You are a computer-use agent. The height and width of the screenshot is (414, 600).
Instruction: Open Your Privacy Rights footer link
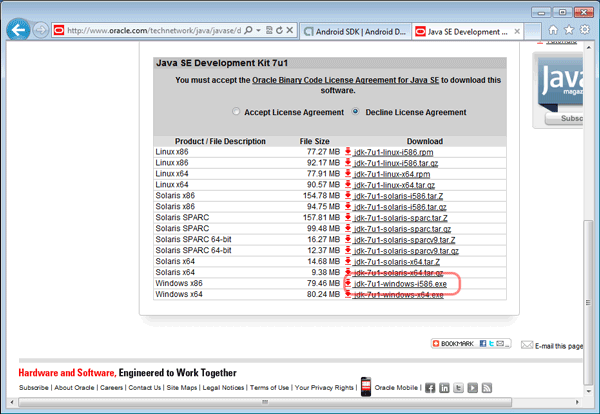coord(324,388)
